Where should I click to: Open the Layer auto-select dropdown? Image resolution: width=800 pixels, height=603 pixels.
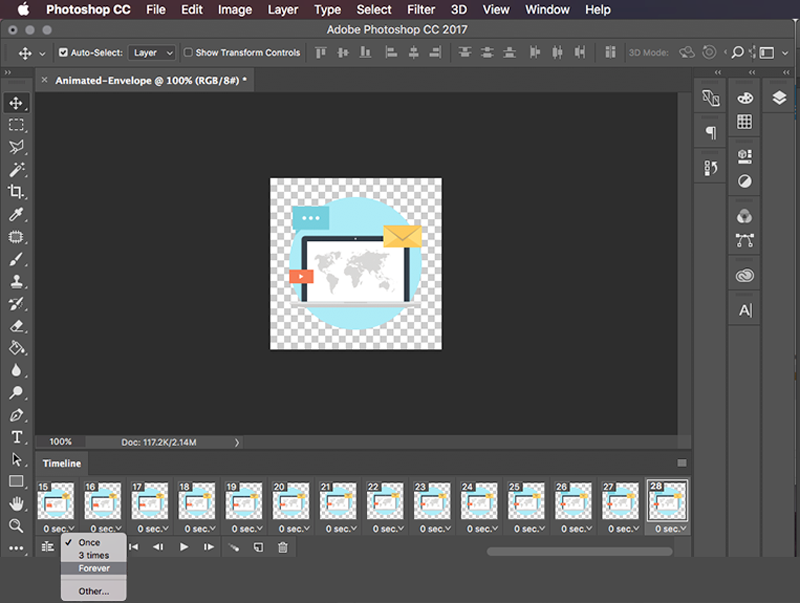click(x=152, y=53)
